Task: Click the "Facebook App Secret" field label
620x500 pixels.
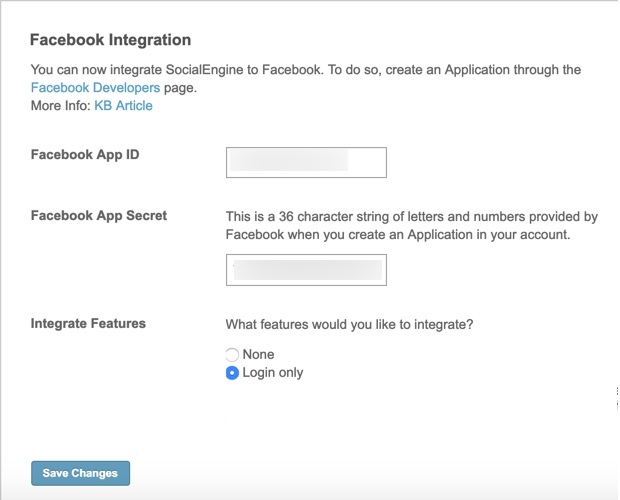Action: (x=99, y=215)
